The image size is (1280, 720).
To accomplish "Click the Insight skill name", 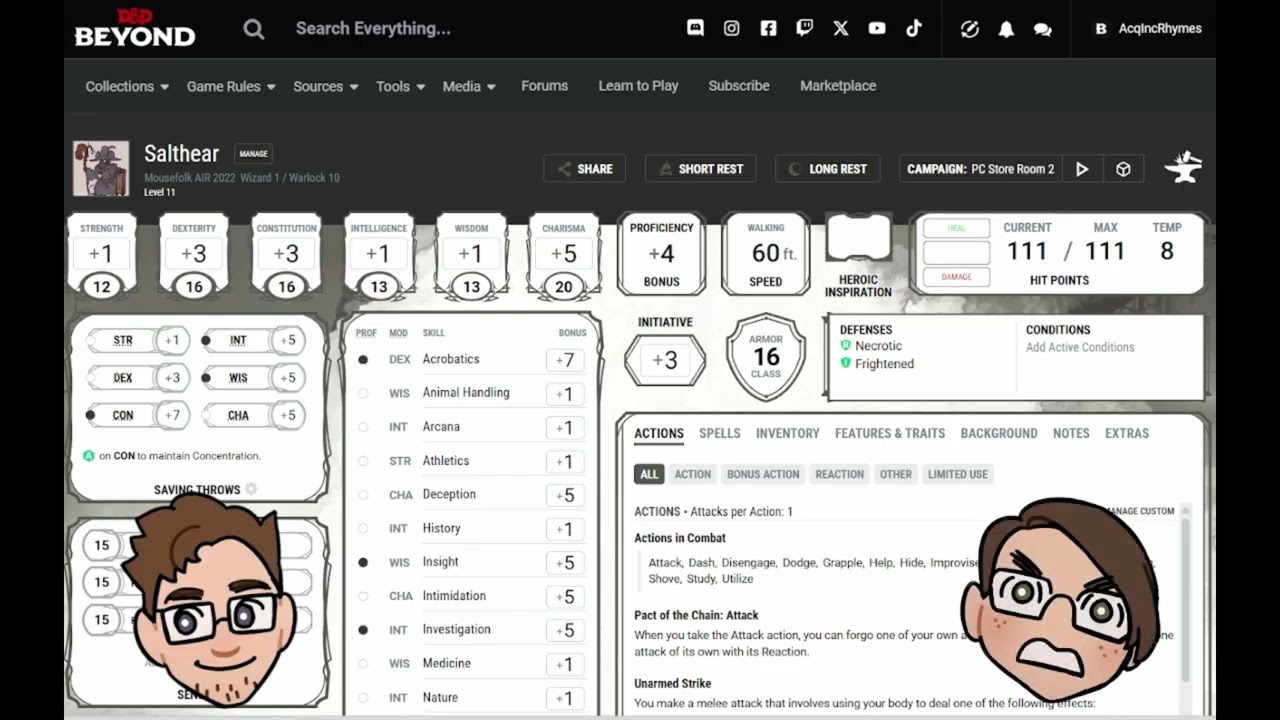I will point(441,562).
